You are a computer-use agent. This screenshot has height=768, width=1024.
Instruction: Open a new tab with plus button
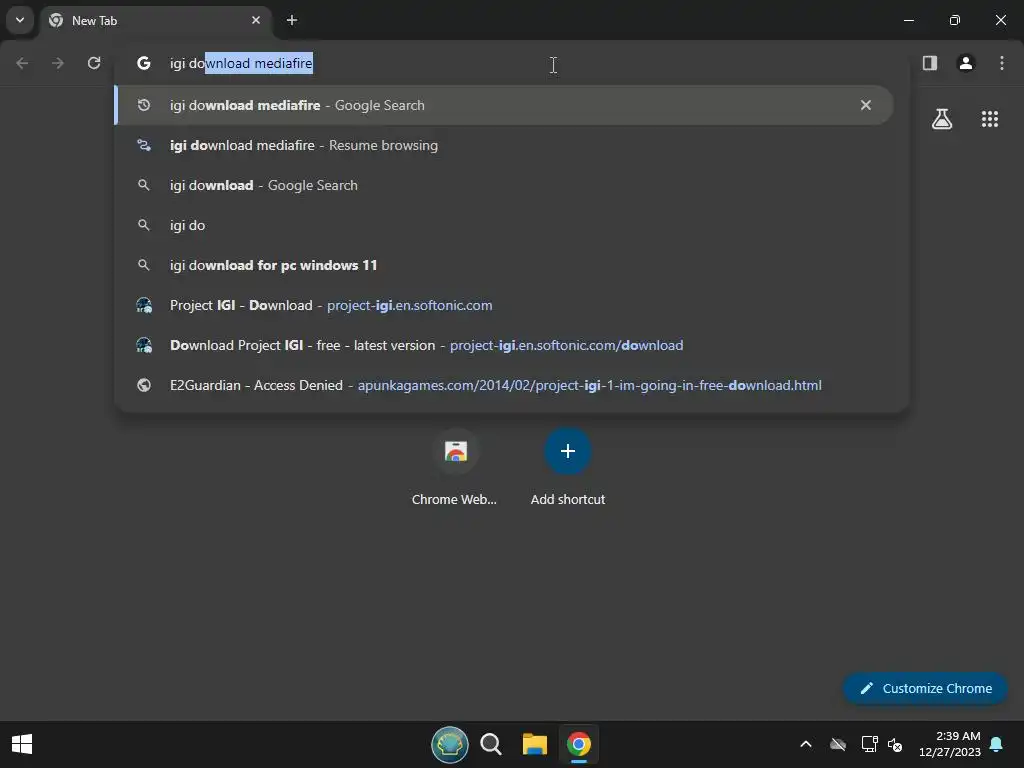(292, 20)
